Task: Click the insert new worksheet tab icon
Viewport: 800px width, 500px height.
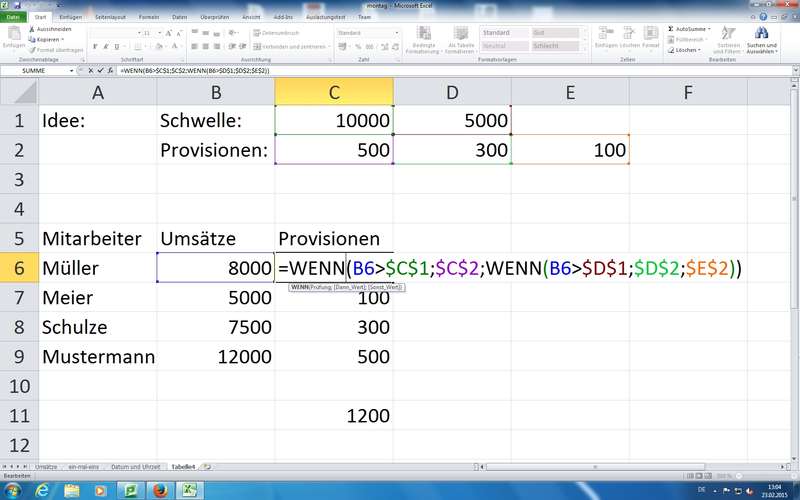Action: [x=207, y=467]
